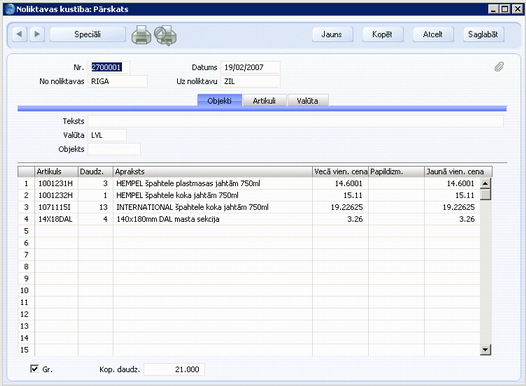Click HEMPEL špahtele plastmasas description

click(x=213, y=183)
